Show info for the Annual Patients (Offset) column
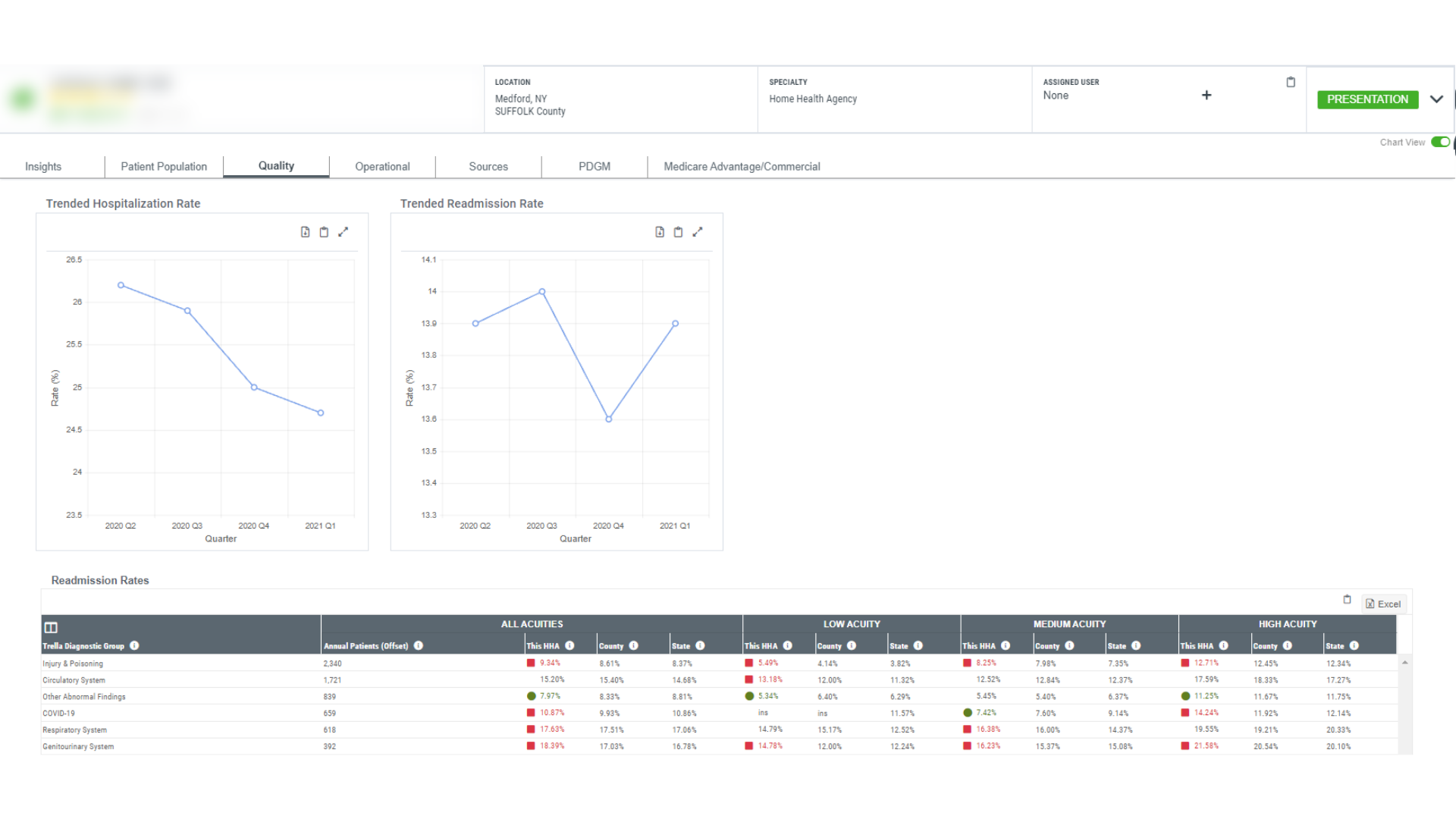 (418, 645)
